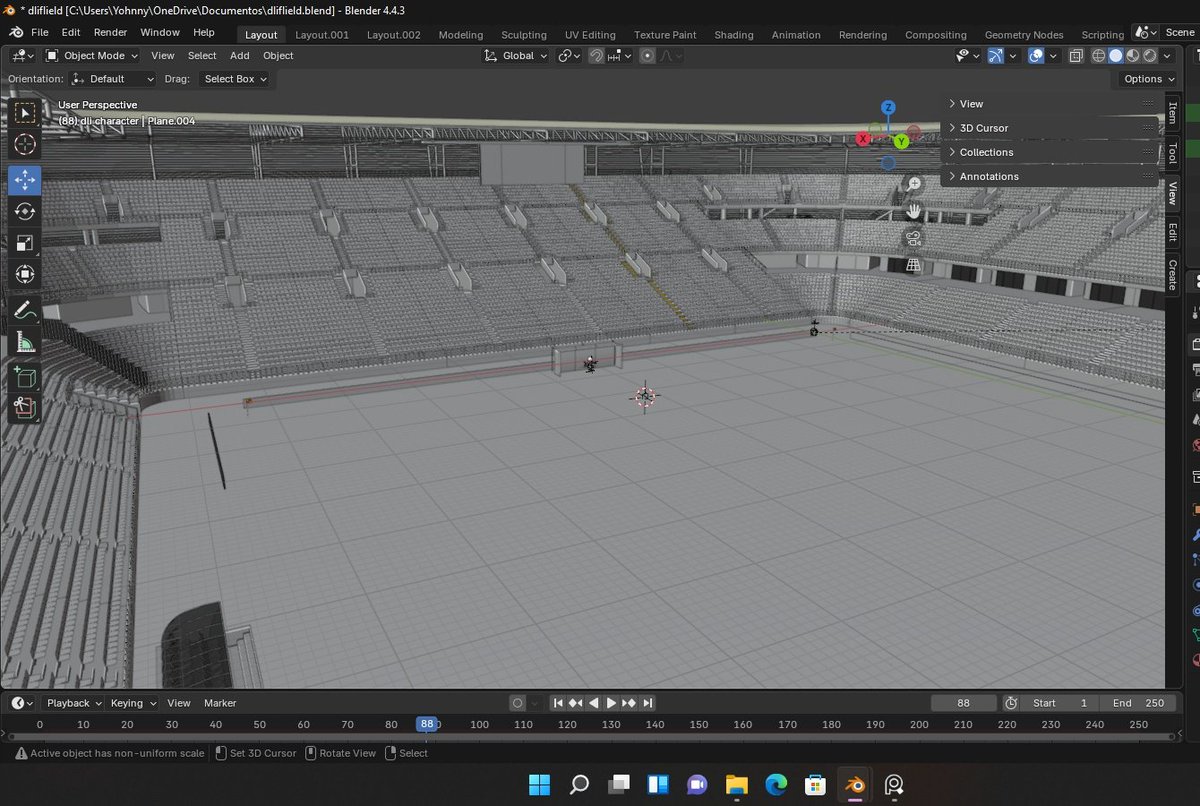Jump to the next keyframe

tap(630, 703)
